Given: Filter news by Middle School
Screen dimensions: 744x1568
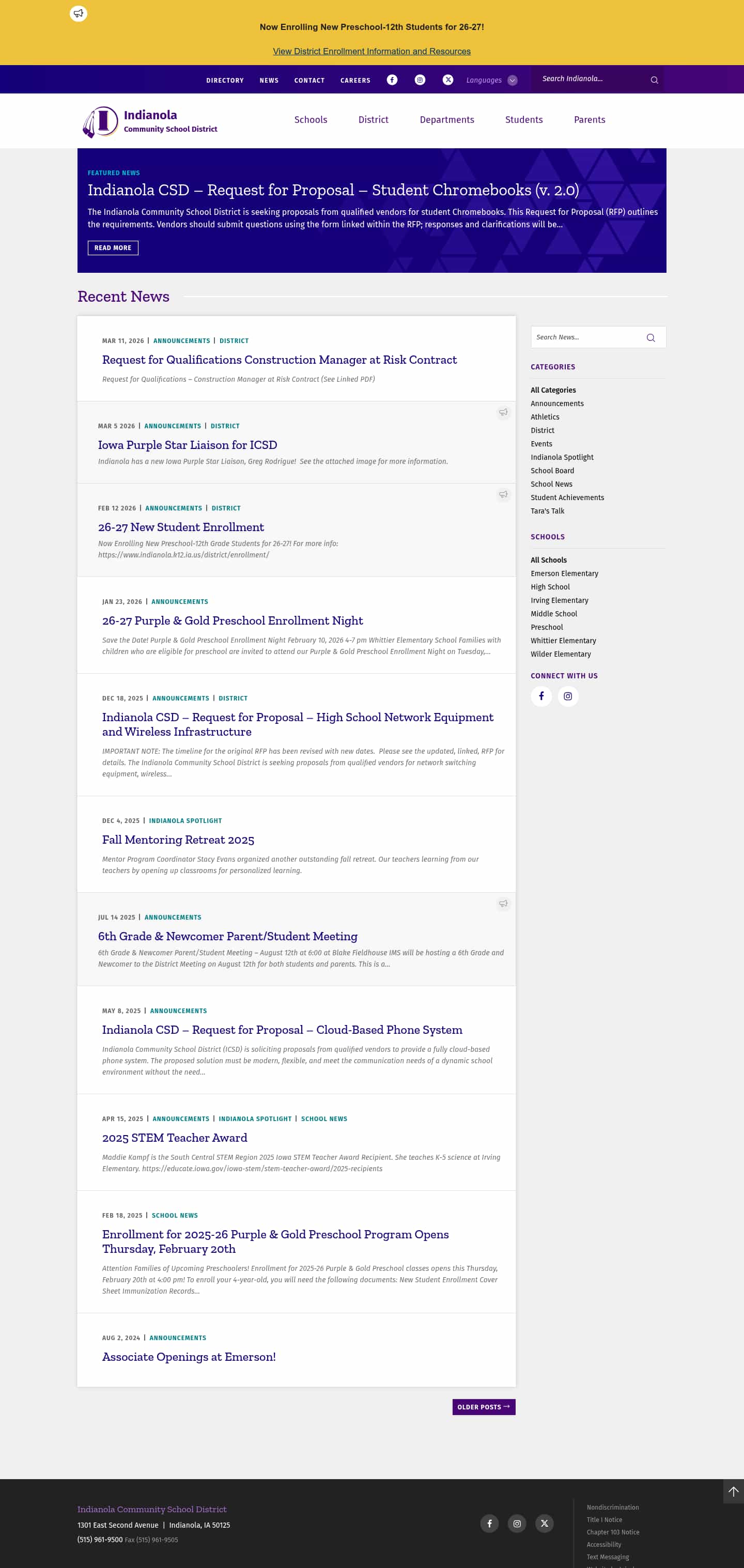Looking at the screenshot, I should [x=553, y=614].
